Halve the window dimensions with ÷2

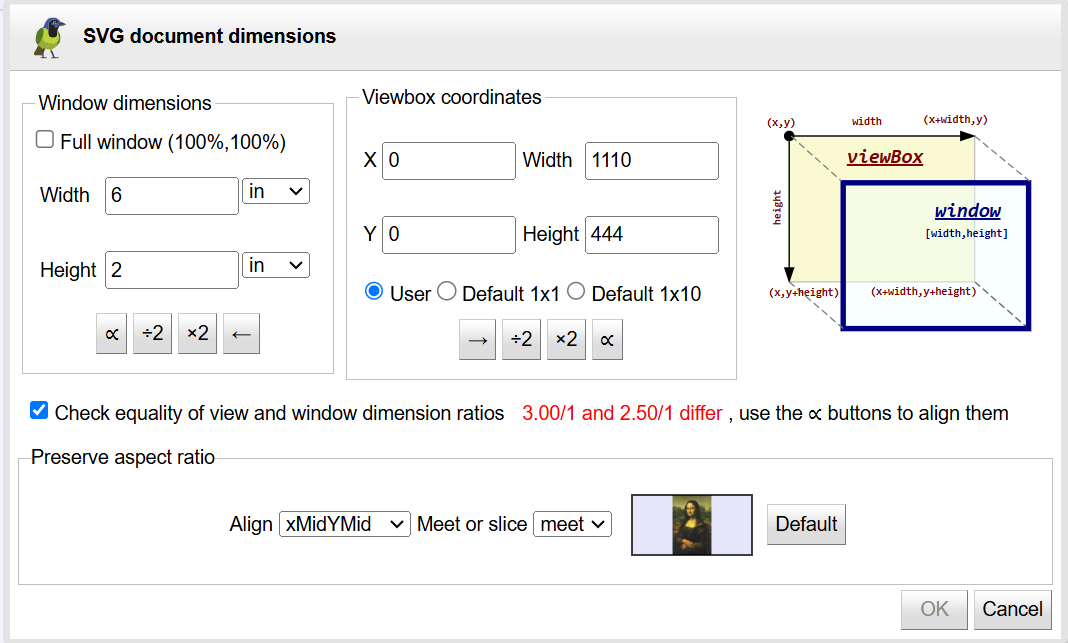pos(153,334)
